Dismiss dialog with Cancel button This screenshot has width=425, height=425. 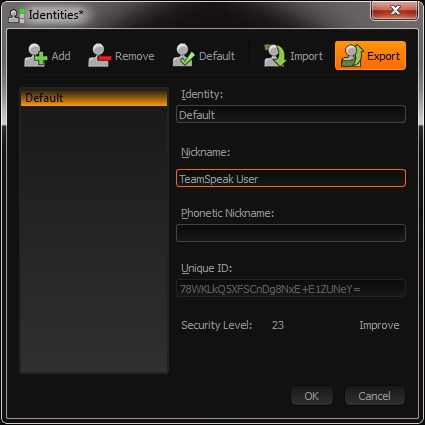click(375, 396)
